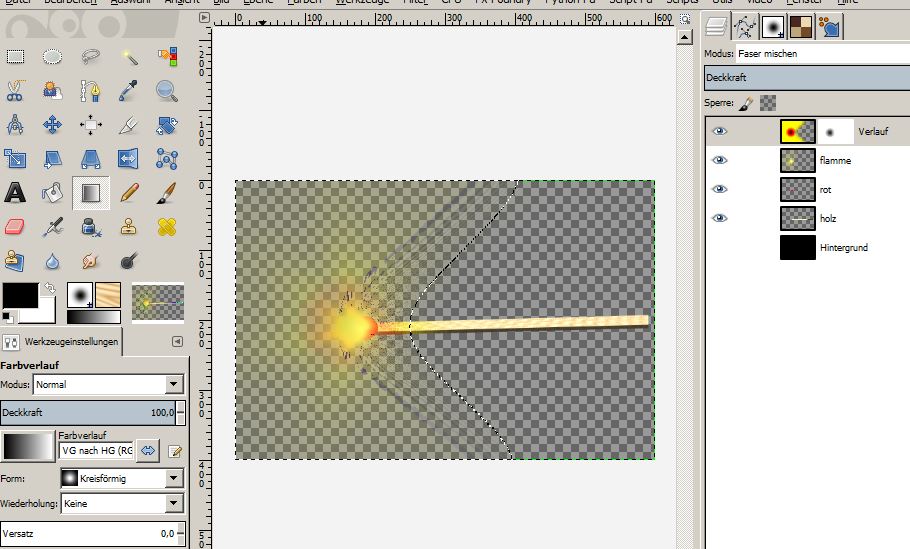Select the Perspective Clone tool
The height and width of the screenshot is (549, 910).
(15, 261)
